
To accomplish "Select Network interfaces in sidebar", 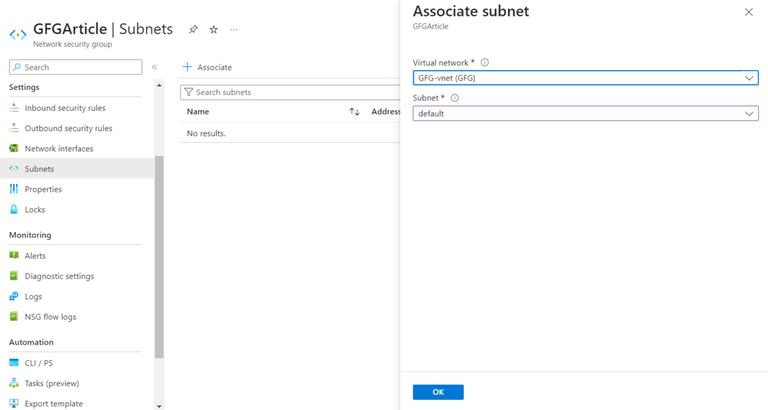I will coord(59,149).
